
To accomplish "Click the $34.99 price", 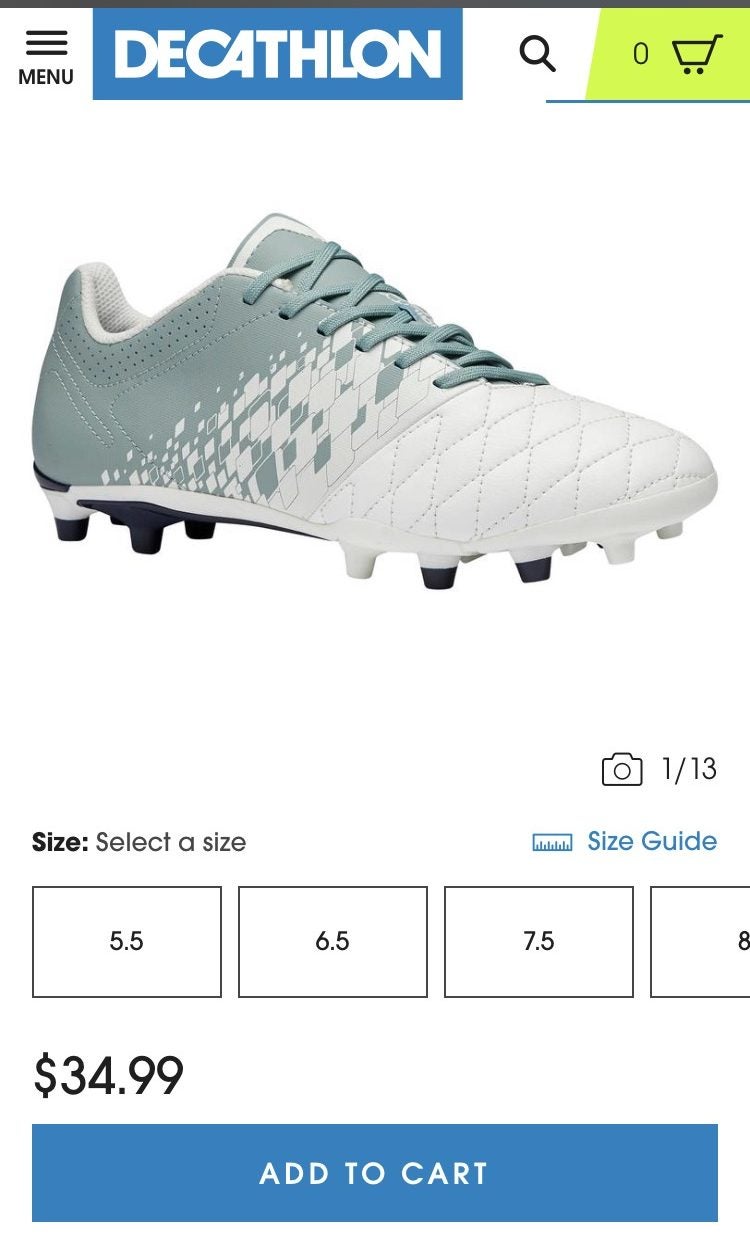I will [109, 1076].
